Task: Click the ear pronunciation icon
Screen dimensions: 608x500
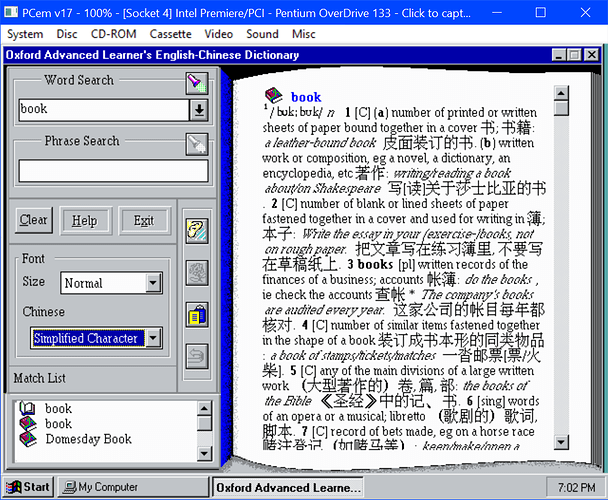Action: click(x=197, y=231)
